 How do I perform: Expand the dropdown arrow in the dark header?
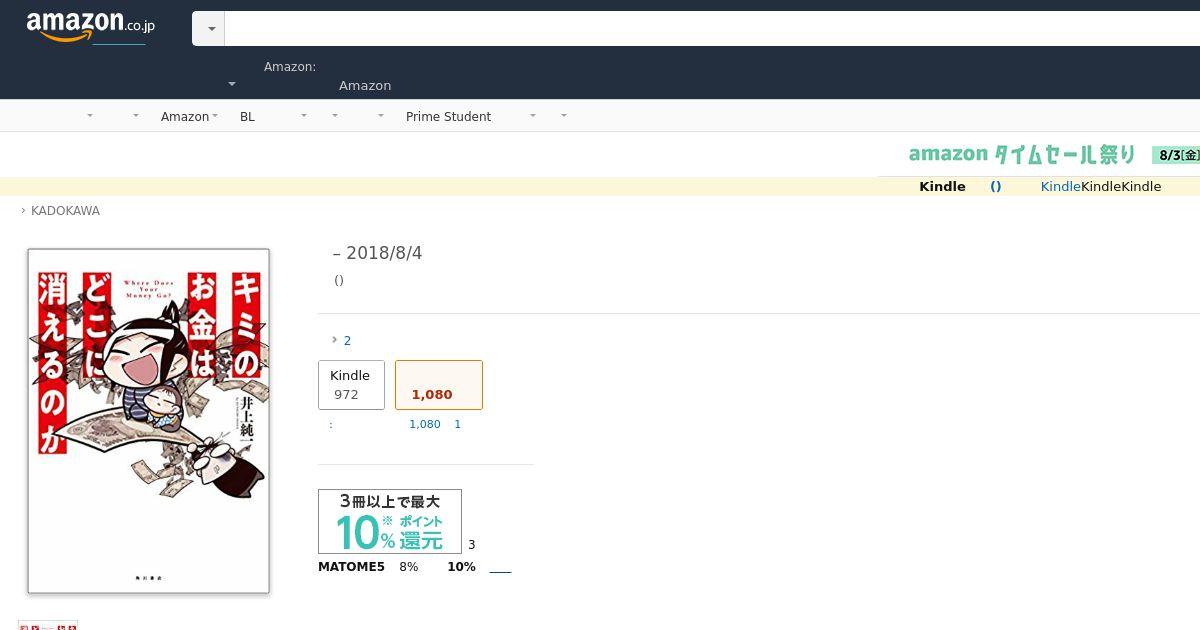[x=232, y=85]
